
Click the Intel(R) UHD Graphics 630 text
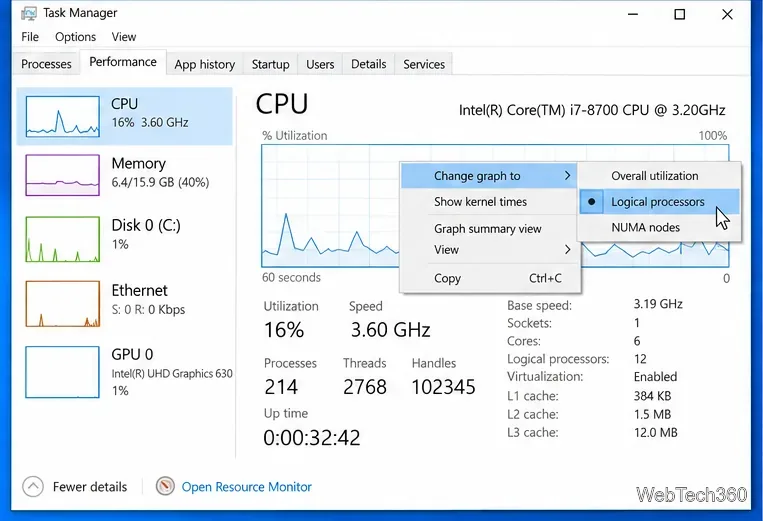tap(172, 374)
